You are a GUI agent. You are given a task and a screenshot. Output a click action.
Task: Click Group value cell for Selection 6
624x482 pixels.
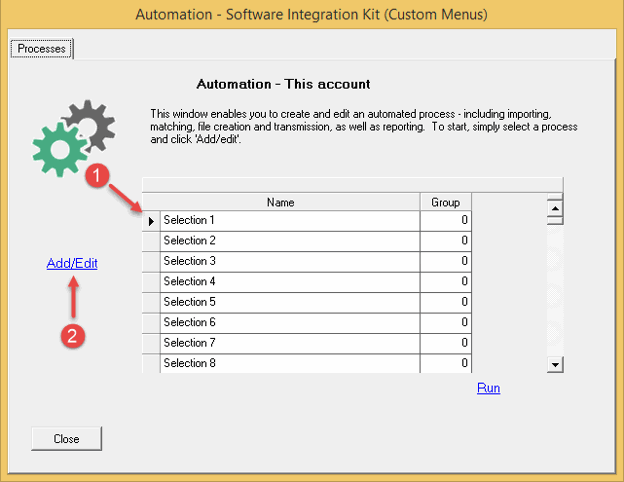[446, 323]
